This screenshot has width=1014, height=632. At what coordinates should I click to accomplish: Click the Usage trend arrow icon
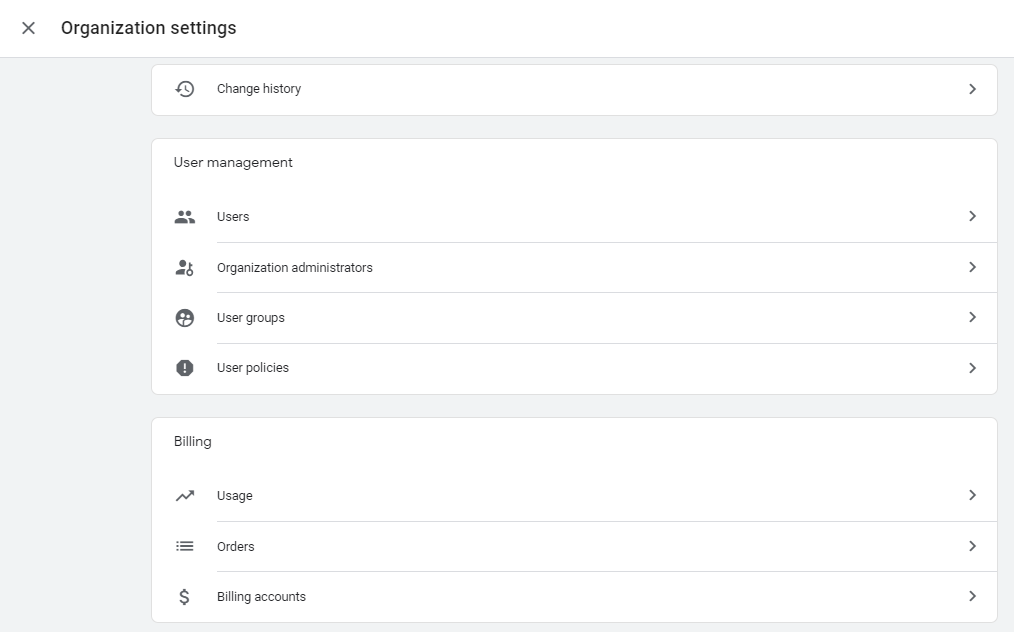click(x=184, y=496)
